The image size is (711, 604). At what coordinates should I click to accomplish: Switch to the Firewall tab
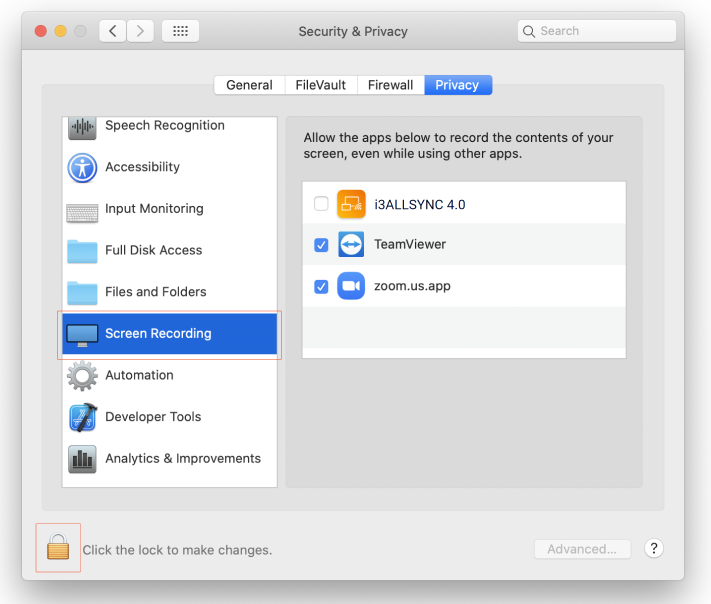click(390, 85)
